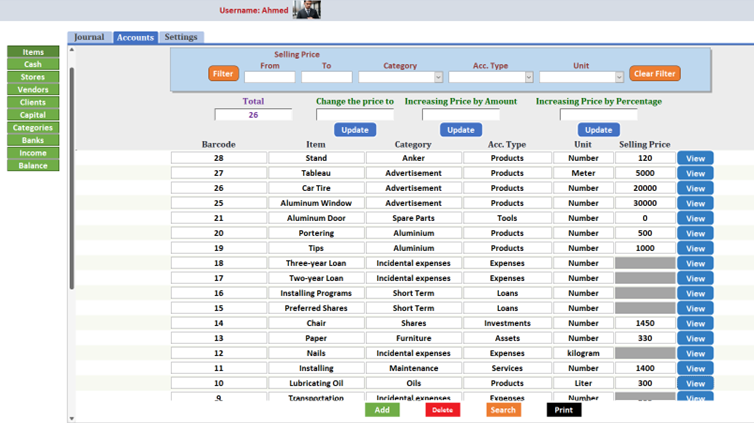View the Portering item row
The height and width of the screenshot is (423, 754).
(x=695, y=233)
